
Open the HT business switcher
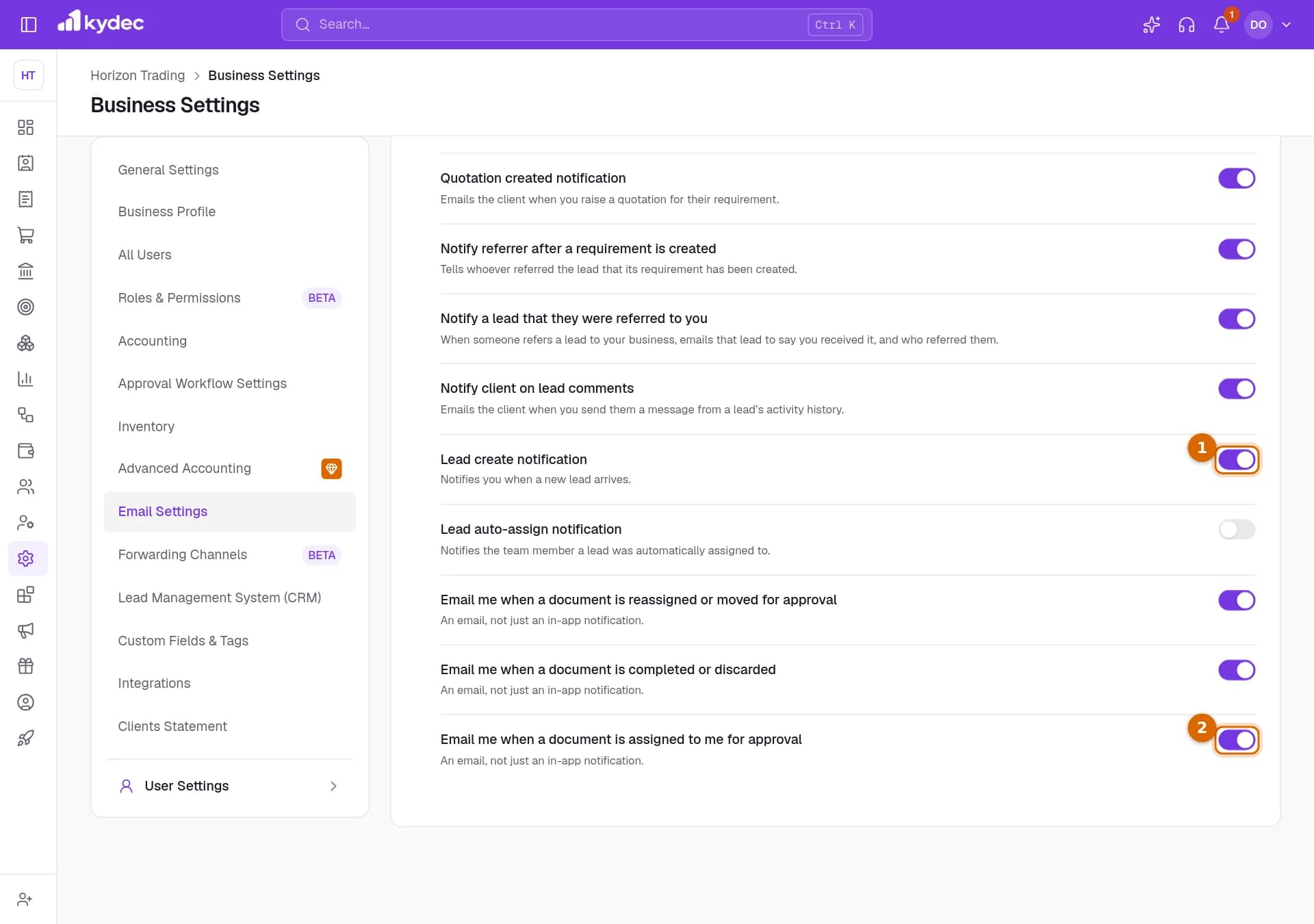(28, 75)
